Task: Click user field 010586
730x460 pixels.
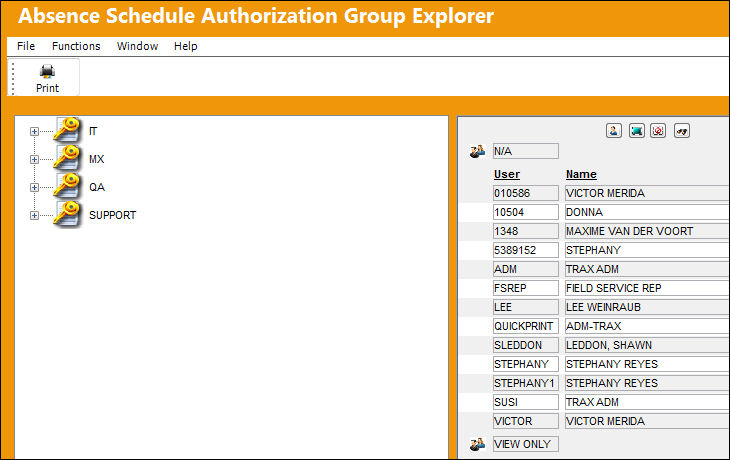Action: click(x=526, y=193)
